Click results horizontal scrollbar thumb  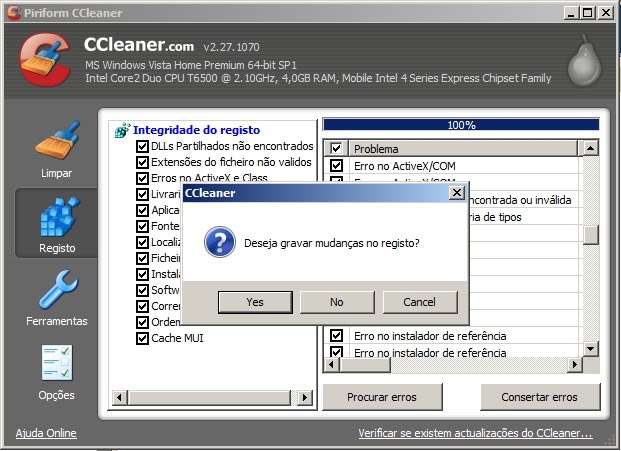tap(365, 364)
